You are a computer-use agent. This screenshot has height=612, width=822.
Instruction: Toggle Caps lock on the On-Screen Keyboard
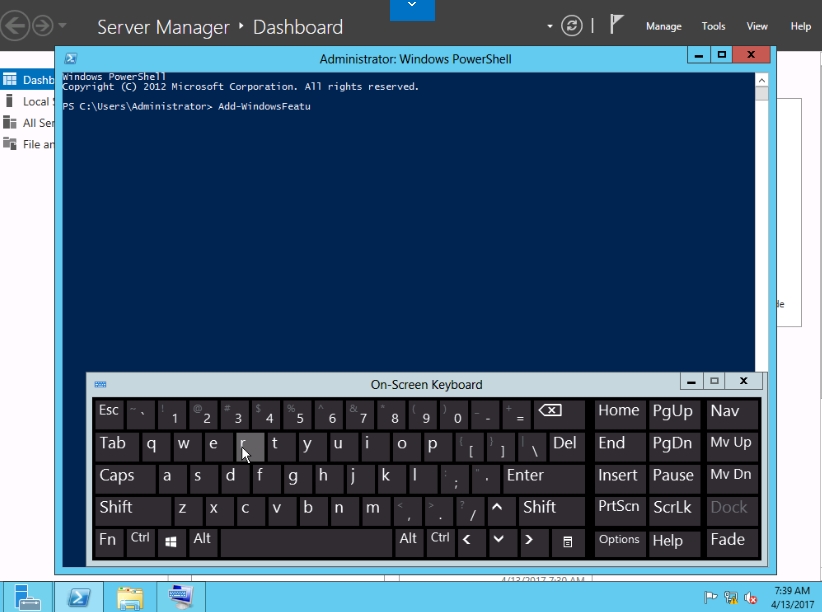pyautogui.click(x=125, y=477)
